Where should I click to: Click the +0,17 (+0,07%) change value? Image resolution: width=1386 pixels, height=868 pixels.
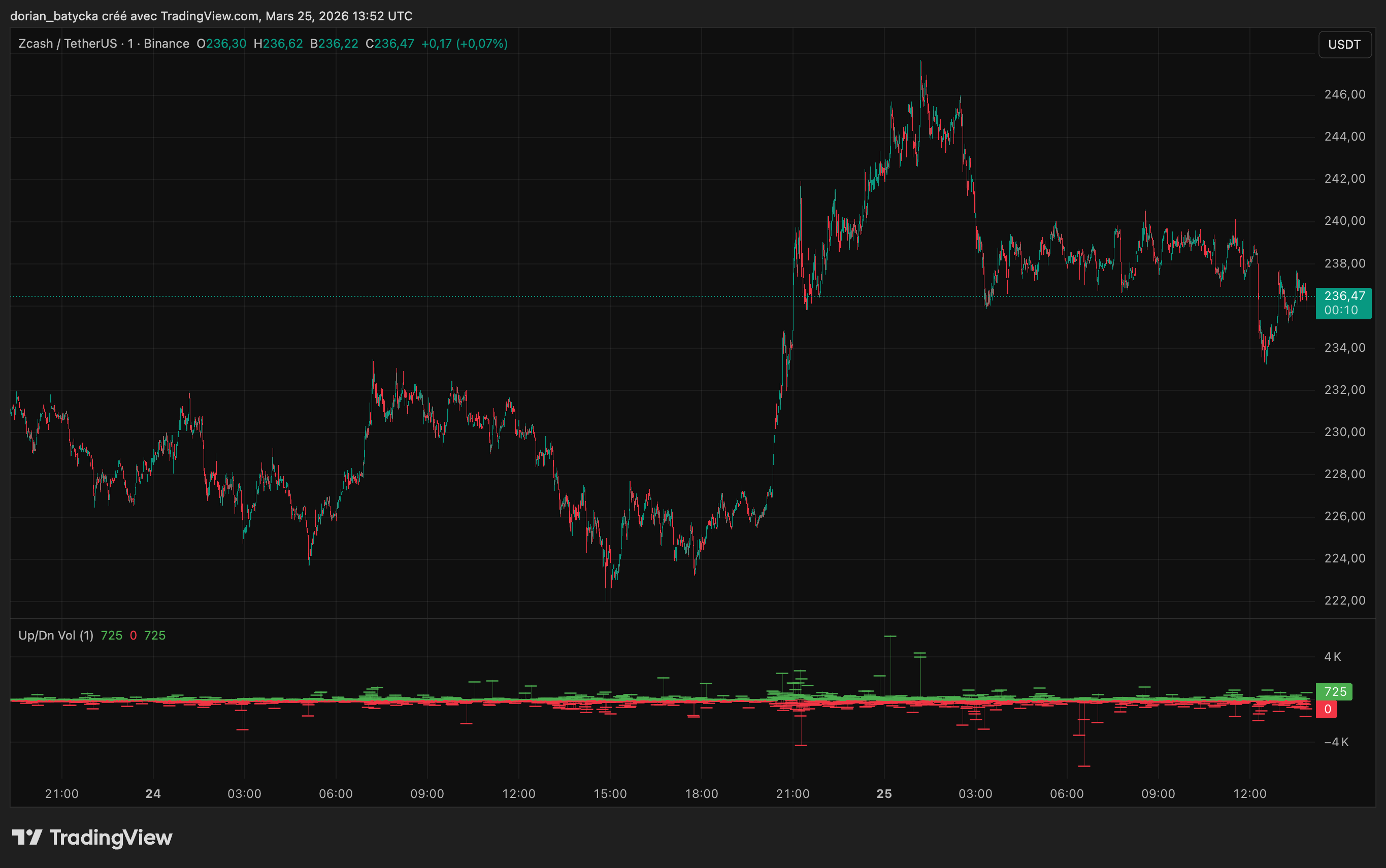click(464, 44)
